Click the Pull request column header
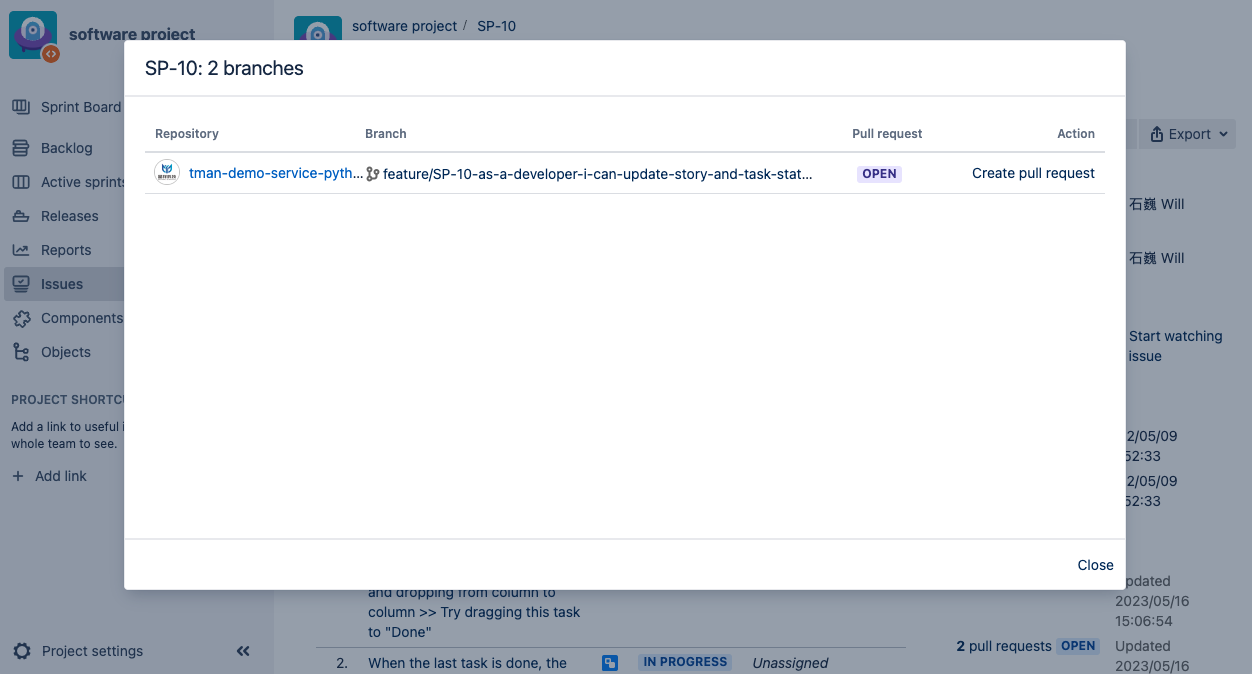The image size is (1252, 674). (x=887, y=134)
